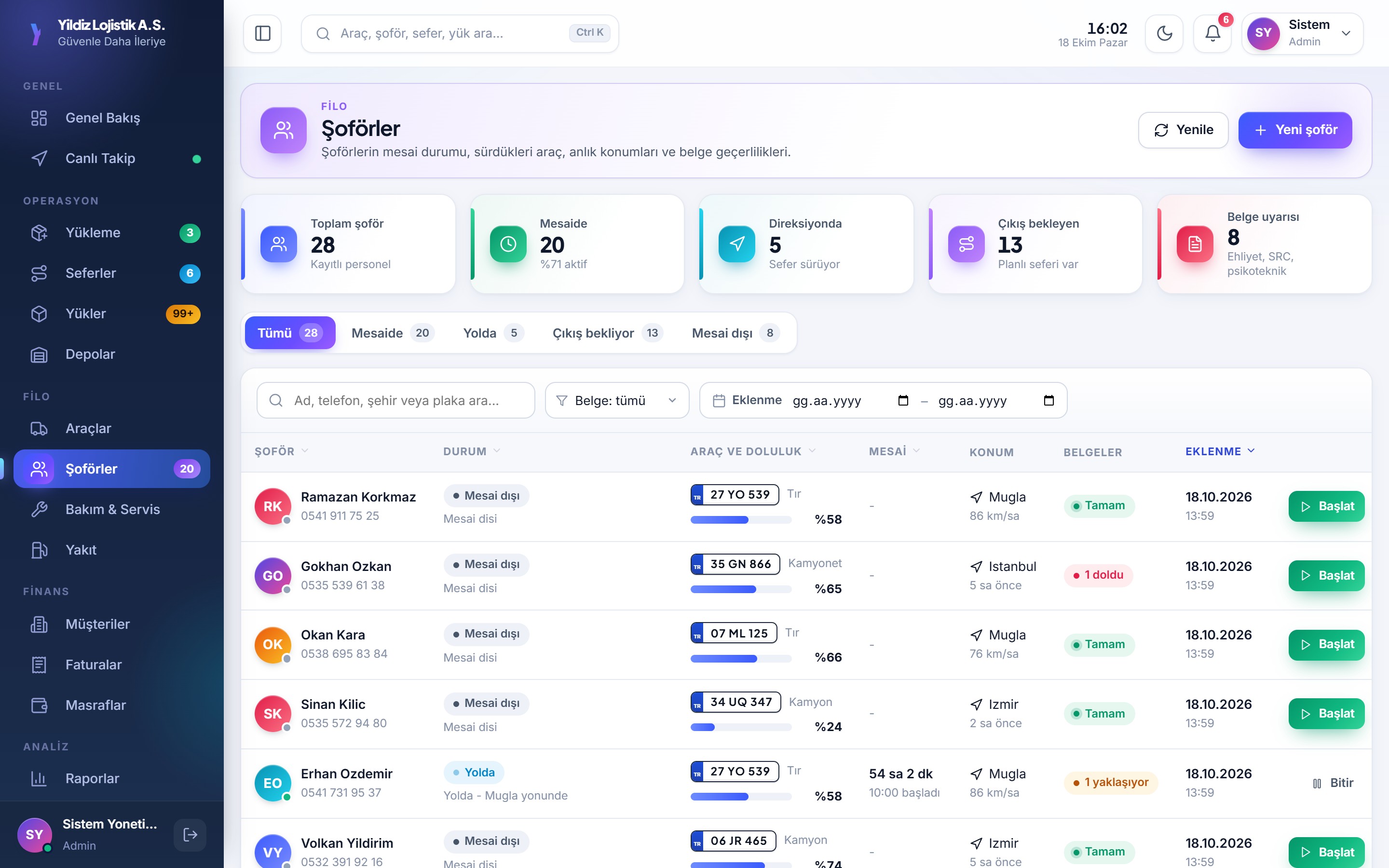Screen dimensions: 1389x868
Task: Click the global search field
Action: tap(460, 33)
